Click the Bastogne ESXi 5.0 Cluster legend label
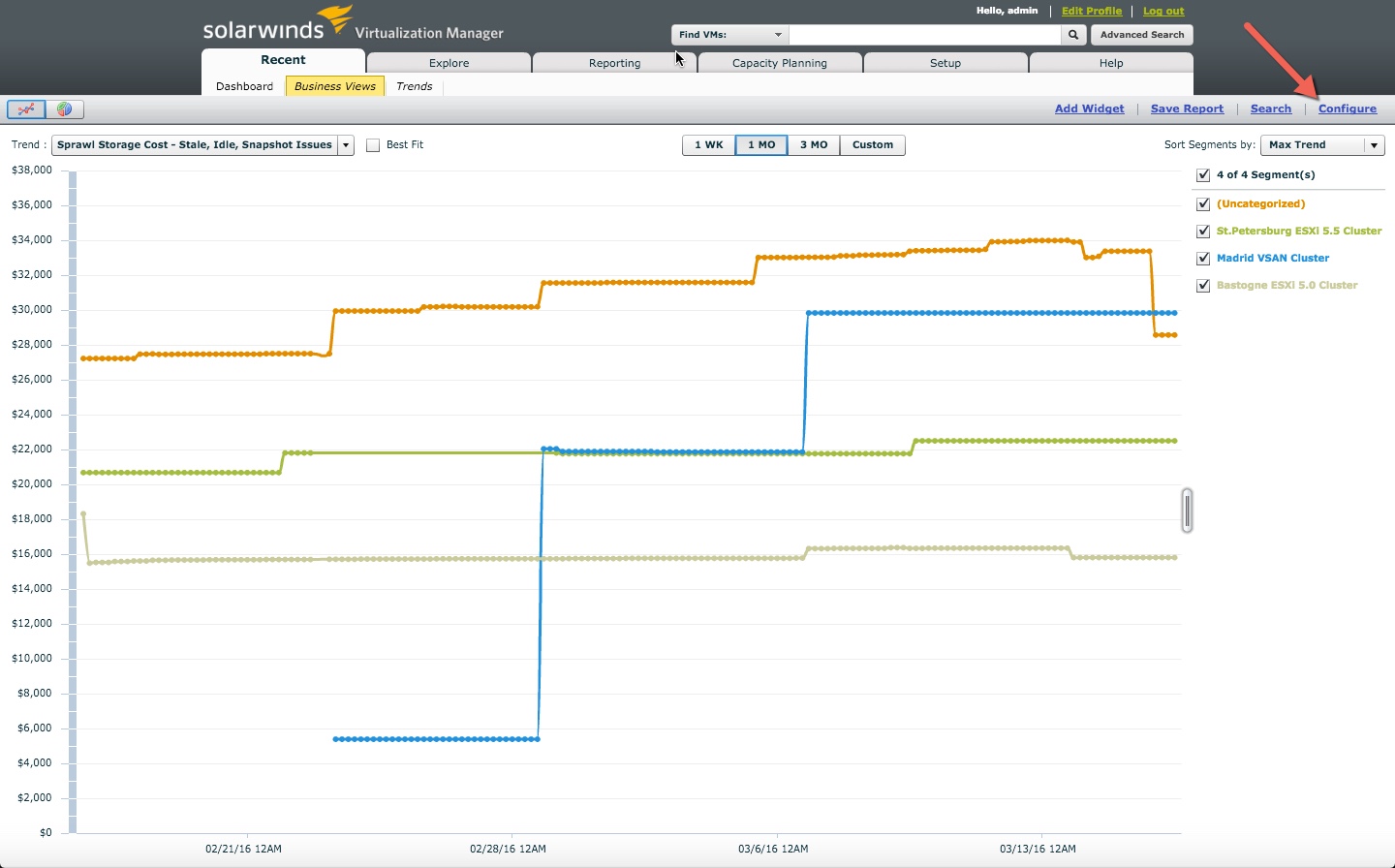The height and width of the screenshot is (868, 1395). pos(1286,286)
